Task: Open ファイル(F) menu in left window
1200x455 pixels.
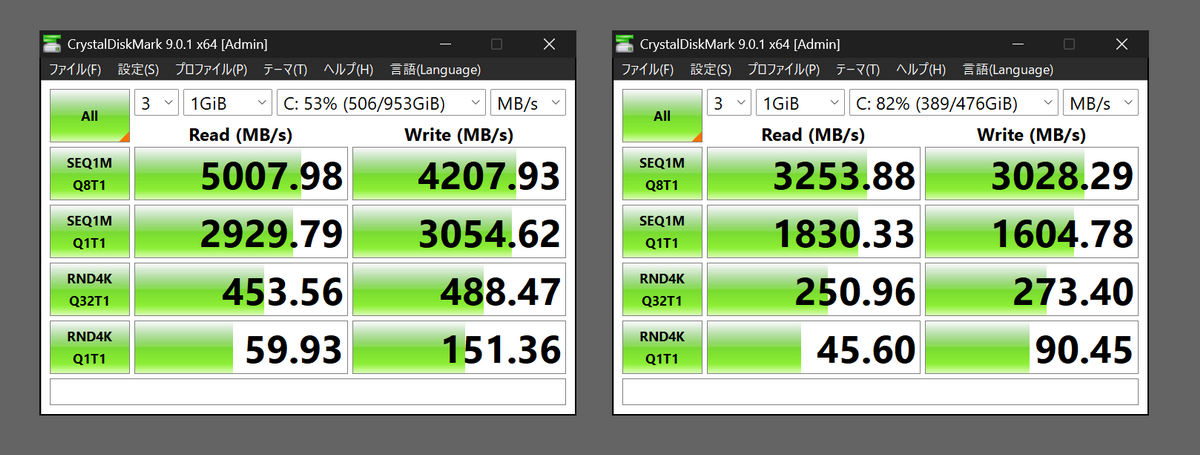Action: [75, 69]
